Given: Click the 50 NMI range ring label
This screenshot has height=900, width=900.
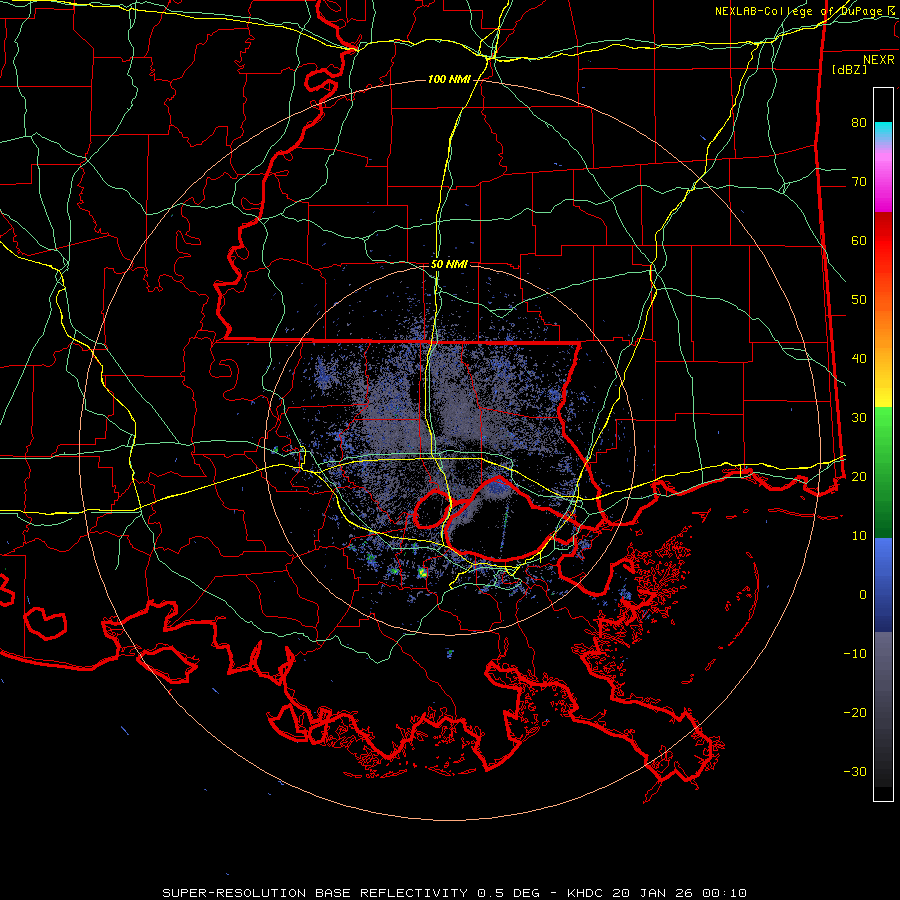Looking at the screenshot, I should point(449,265).
